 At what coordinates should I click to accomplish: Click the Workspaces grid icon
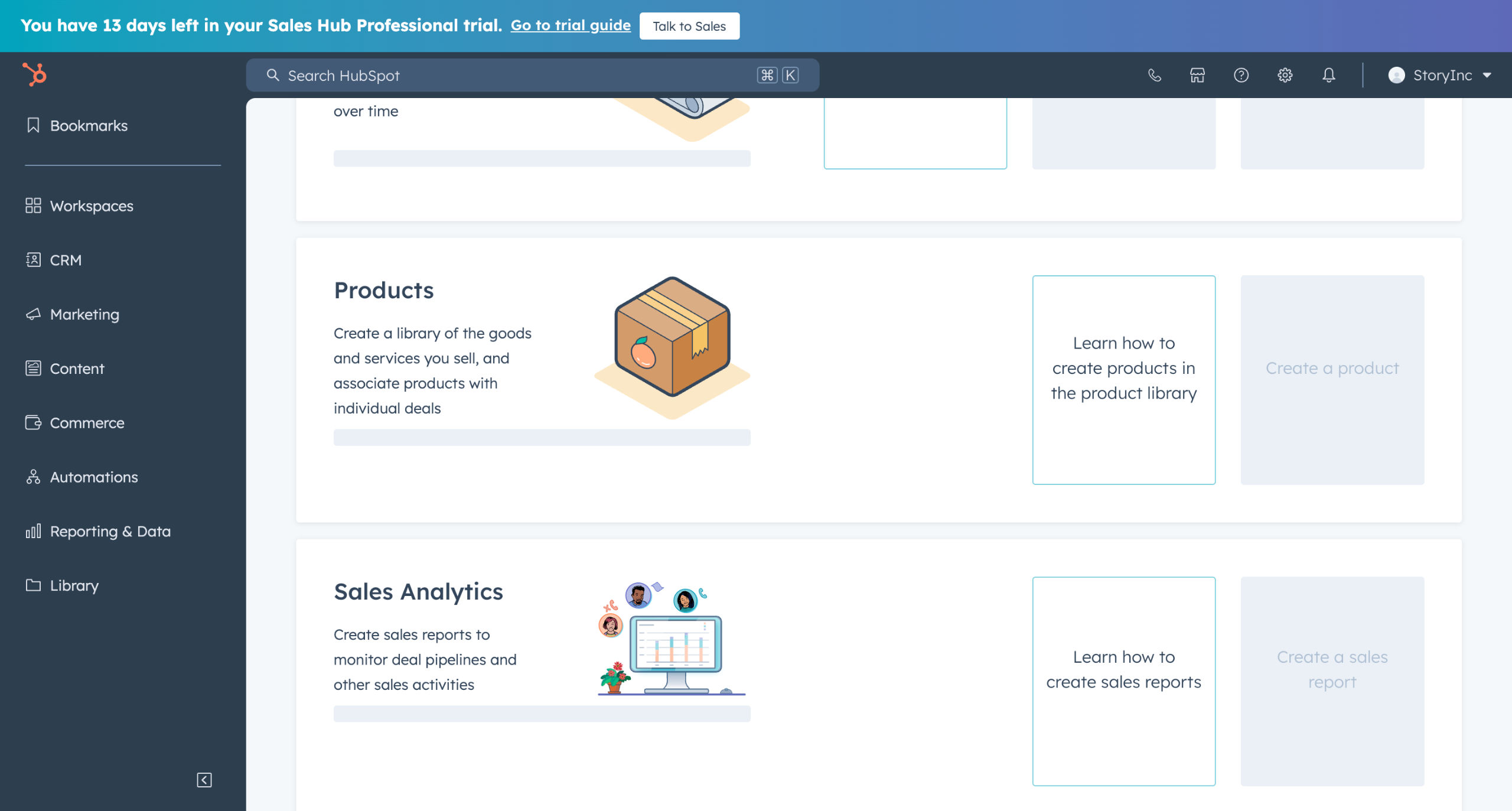(x=33, y=206)
